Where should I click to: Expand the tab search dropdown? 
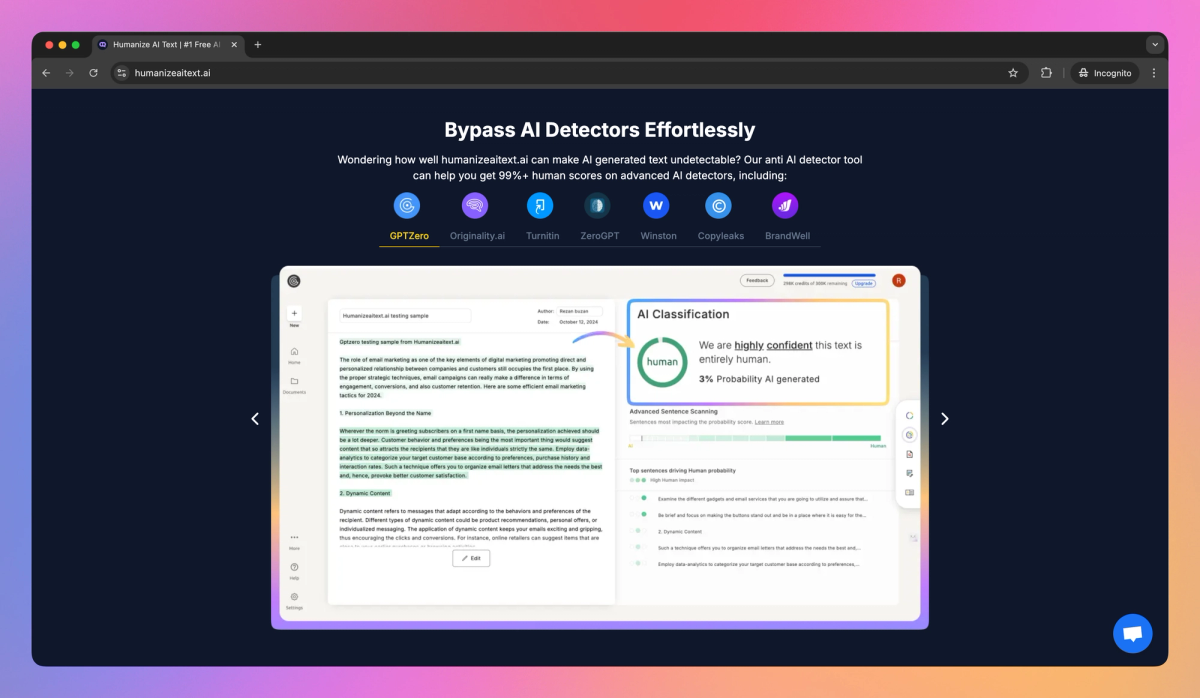coord(1155,44)
